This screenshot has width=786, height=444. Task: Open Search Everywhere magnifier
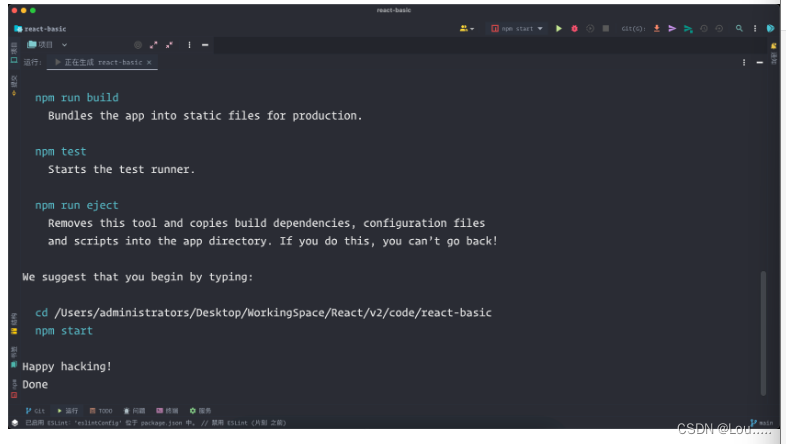pyautogui.click(x=739, y=29)
